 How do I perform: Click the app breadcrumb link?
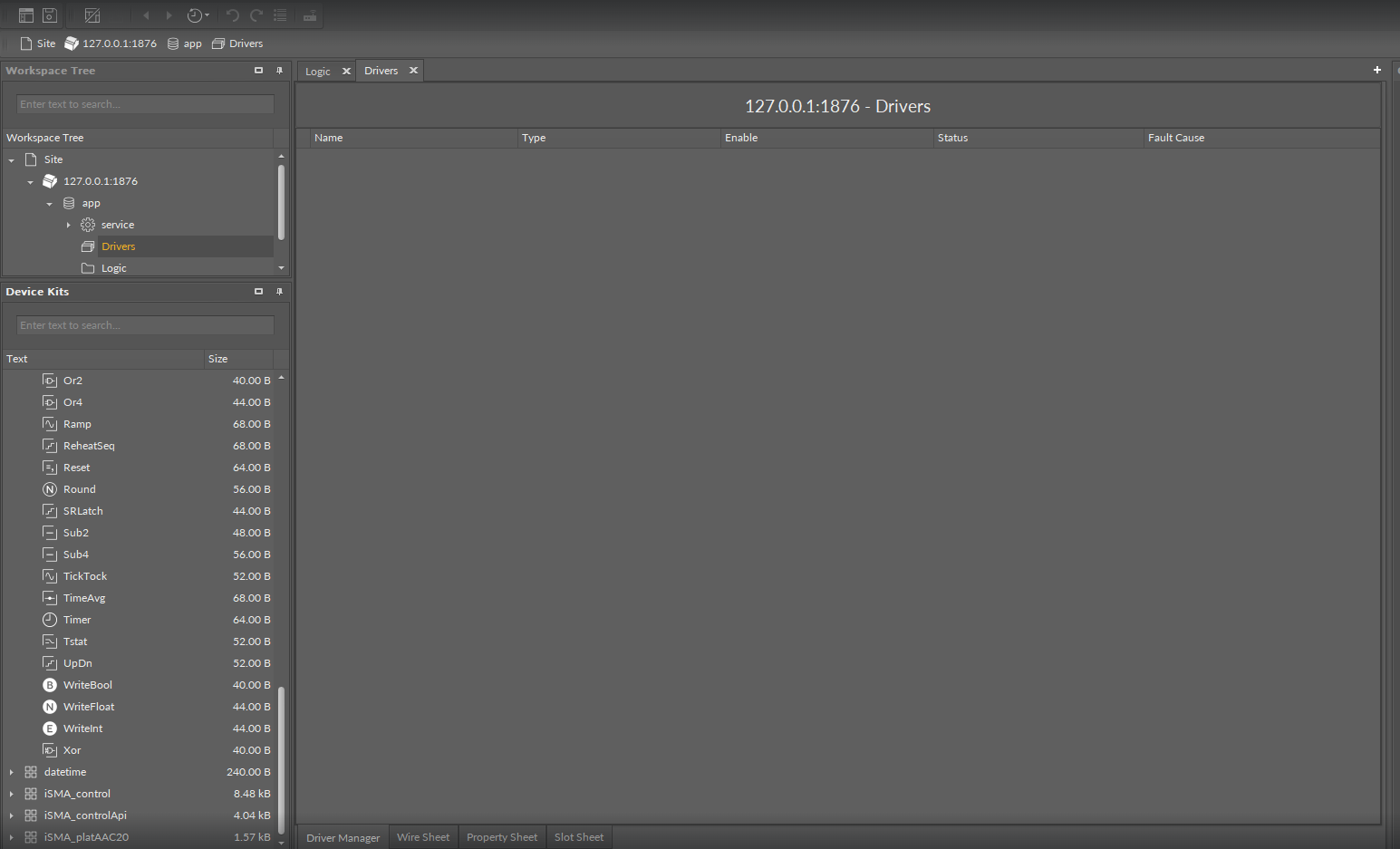tap(192, 43)
